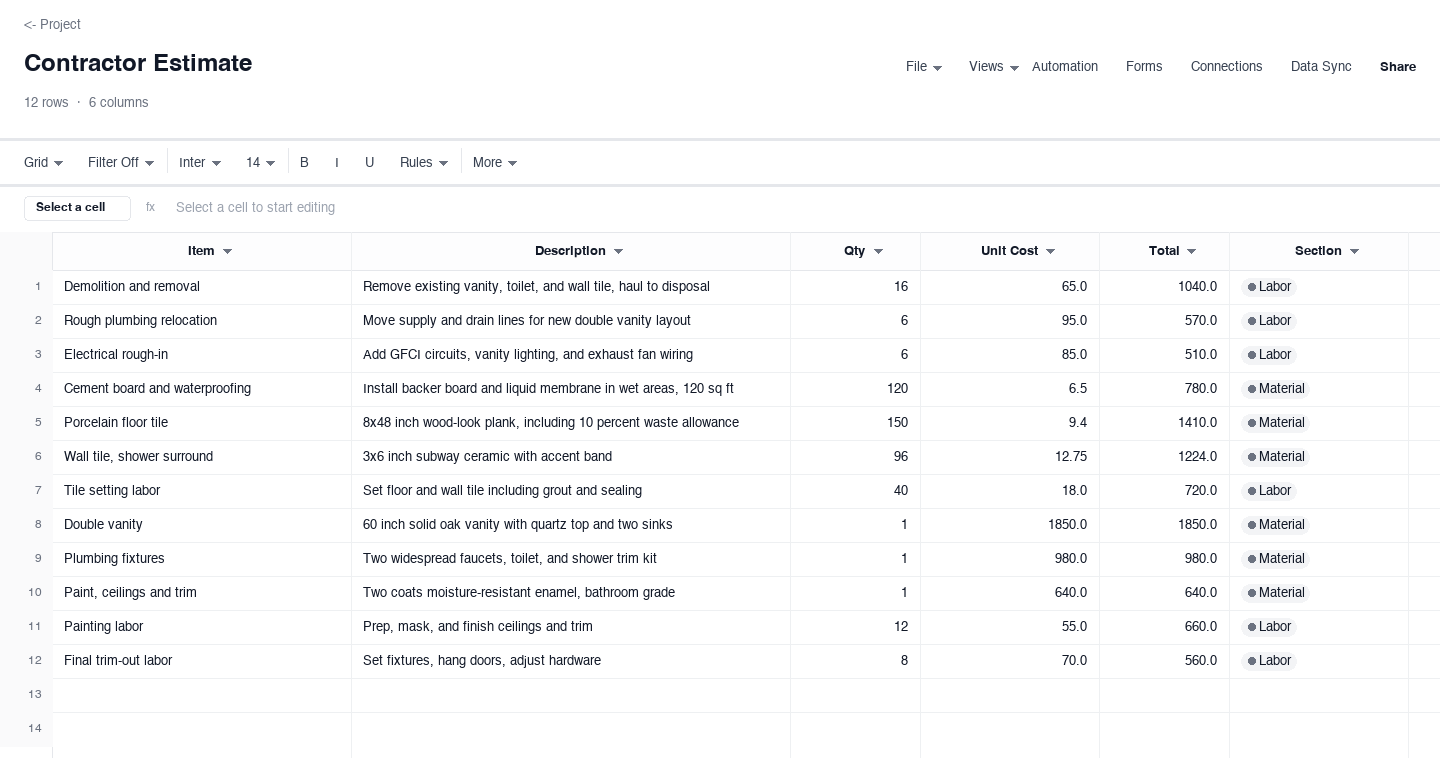
Task: Open the Connections menu
Action: click(x=1226, y=67)
